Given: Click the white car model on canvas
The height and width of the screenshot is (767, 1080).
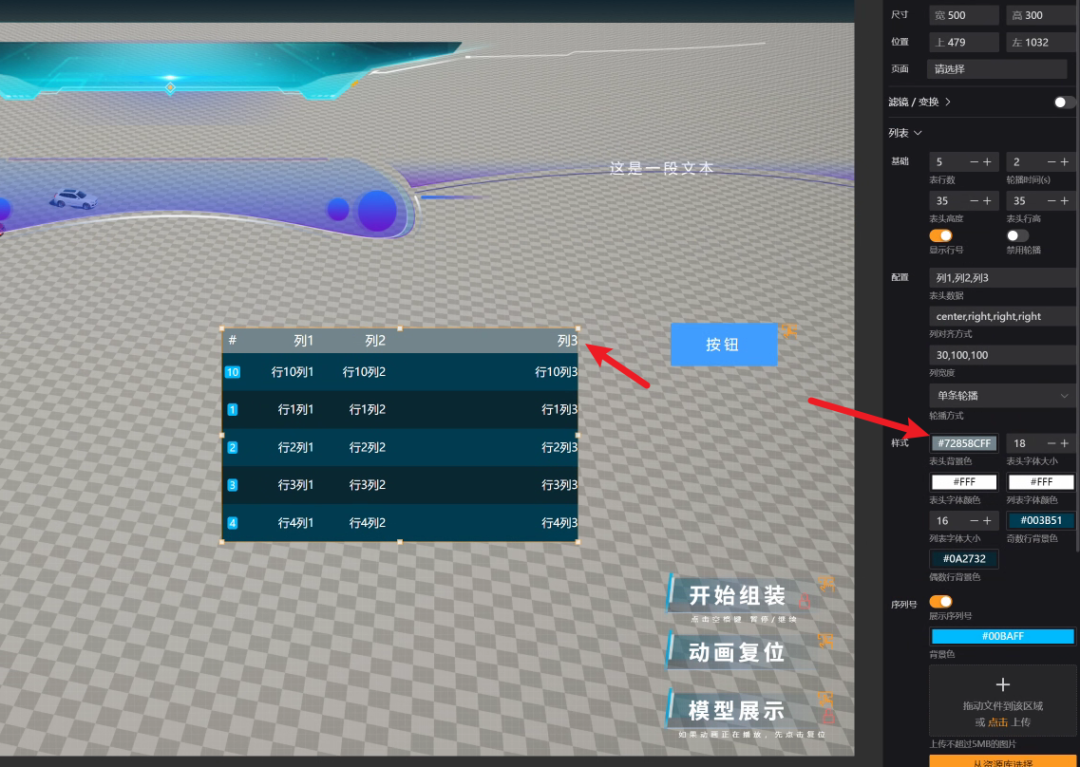Looking at the screenshot, I should (x=74, y=198).
